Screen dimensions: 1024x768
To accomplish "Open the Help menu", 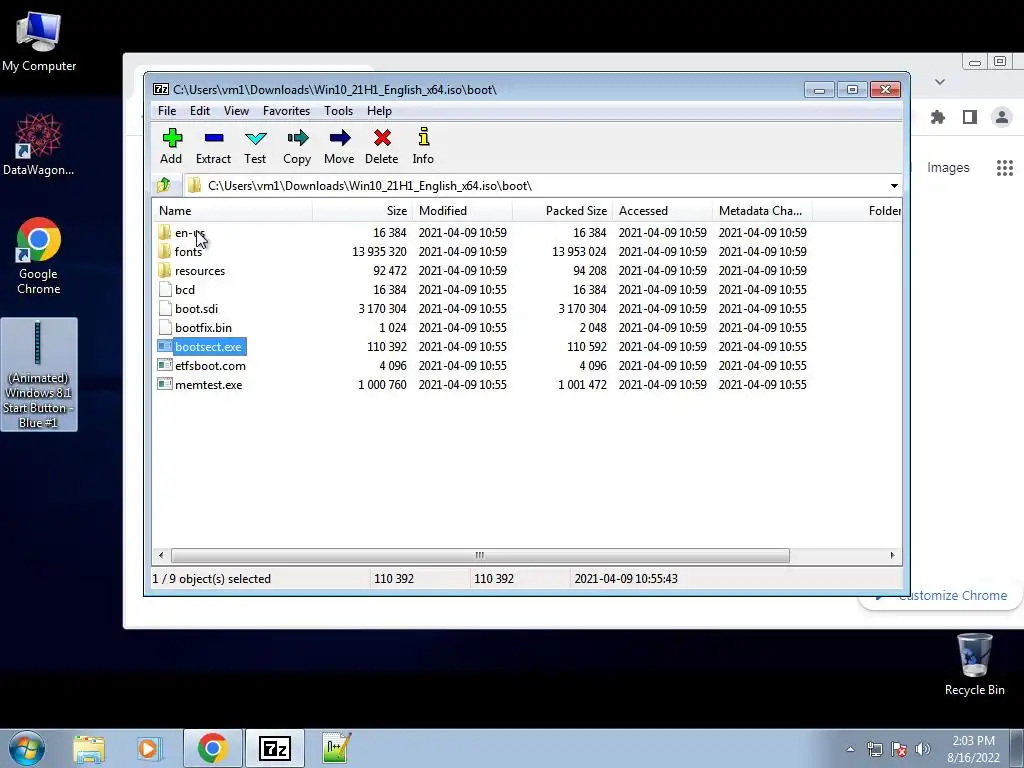I will [x=379, y=111].
